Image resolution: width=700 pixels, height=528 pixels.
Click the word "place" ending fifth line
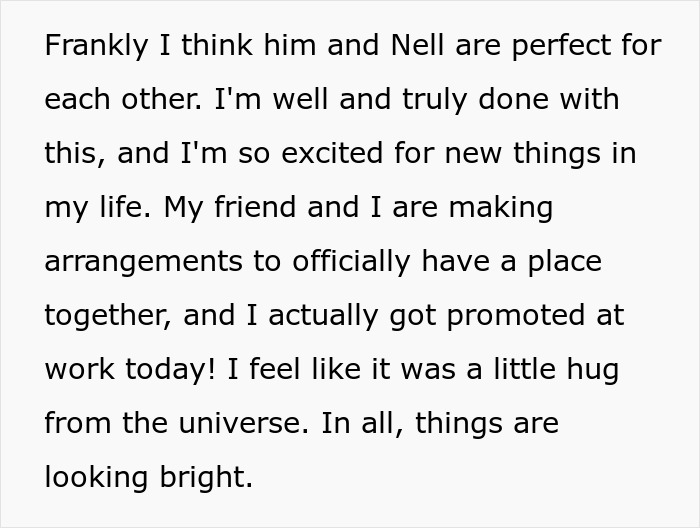(x=565, y=262)
